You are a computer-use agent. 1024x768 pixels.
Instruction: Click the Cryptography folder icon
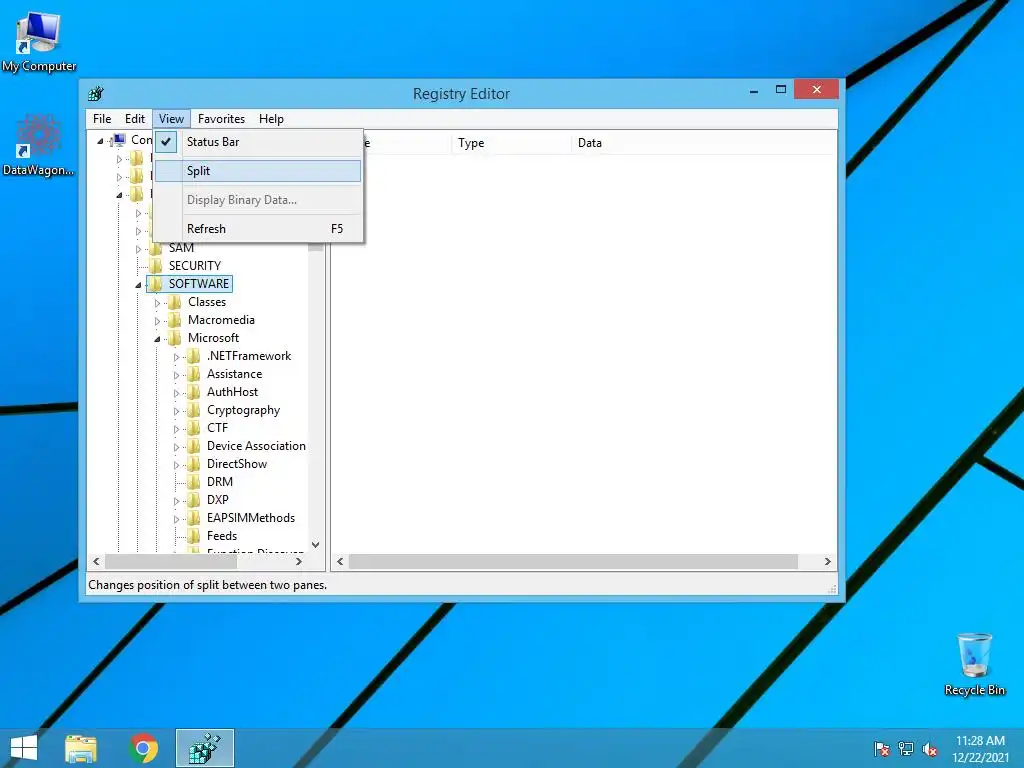[194, 410]
